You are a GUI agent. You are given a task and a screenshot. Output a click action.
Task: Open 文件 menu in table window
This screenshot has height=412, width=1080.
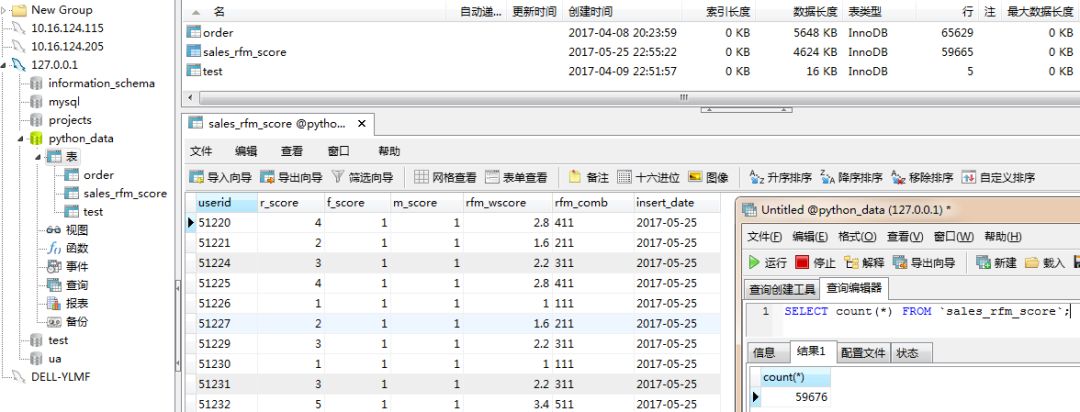coord(201,151)
